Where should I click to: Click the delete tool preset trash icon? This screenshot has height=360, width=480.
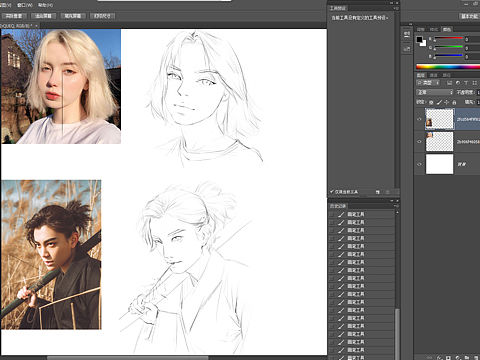pos(387,192)
